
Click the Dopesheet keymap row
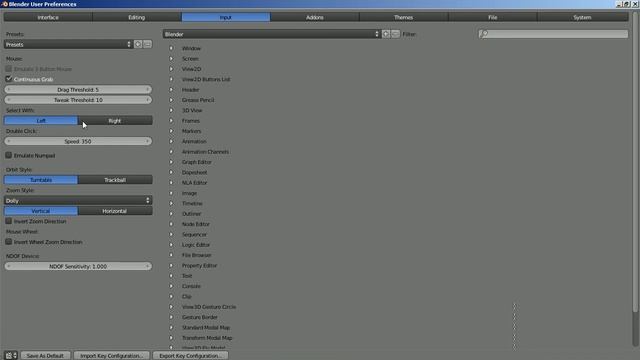click(x=194, y=172)
